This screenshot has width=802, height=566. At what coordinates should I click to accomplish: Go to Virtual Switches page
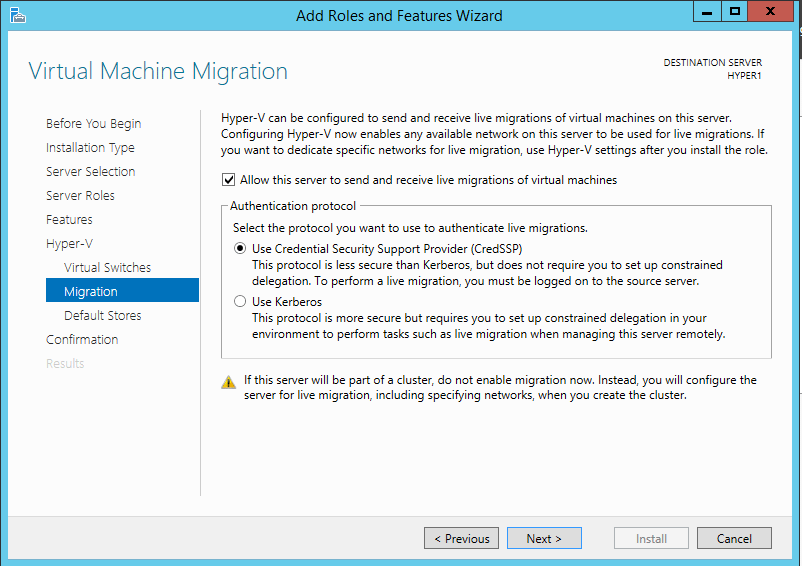(x=107, y=268)
